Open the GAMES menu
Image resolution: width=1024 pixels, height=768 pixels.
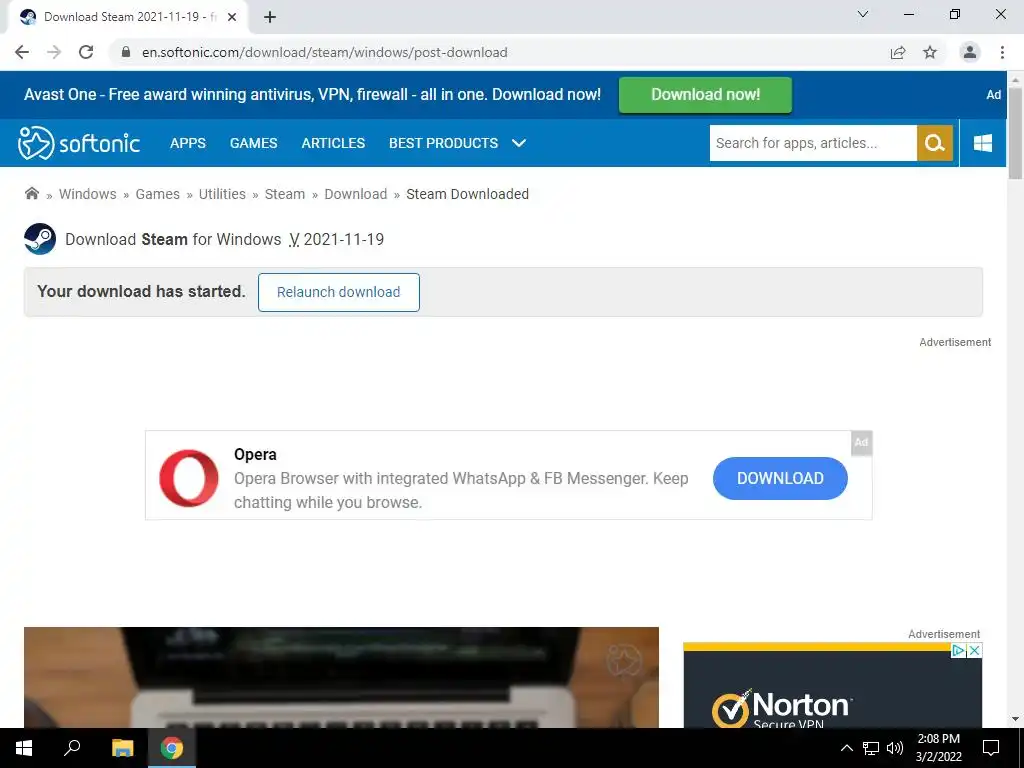click(253, 143)
